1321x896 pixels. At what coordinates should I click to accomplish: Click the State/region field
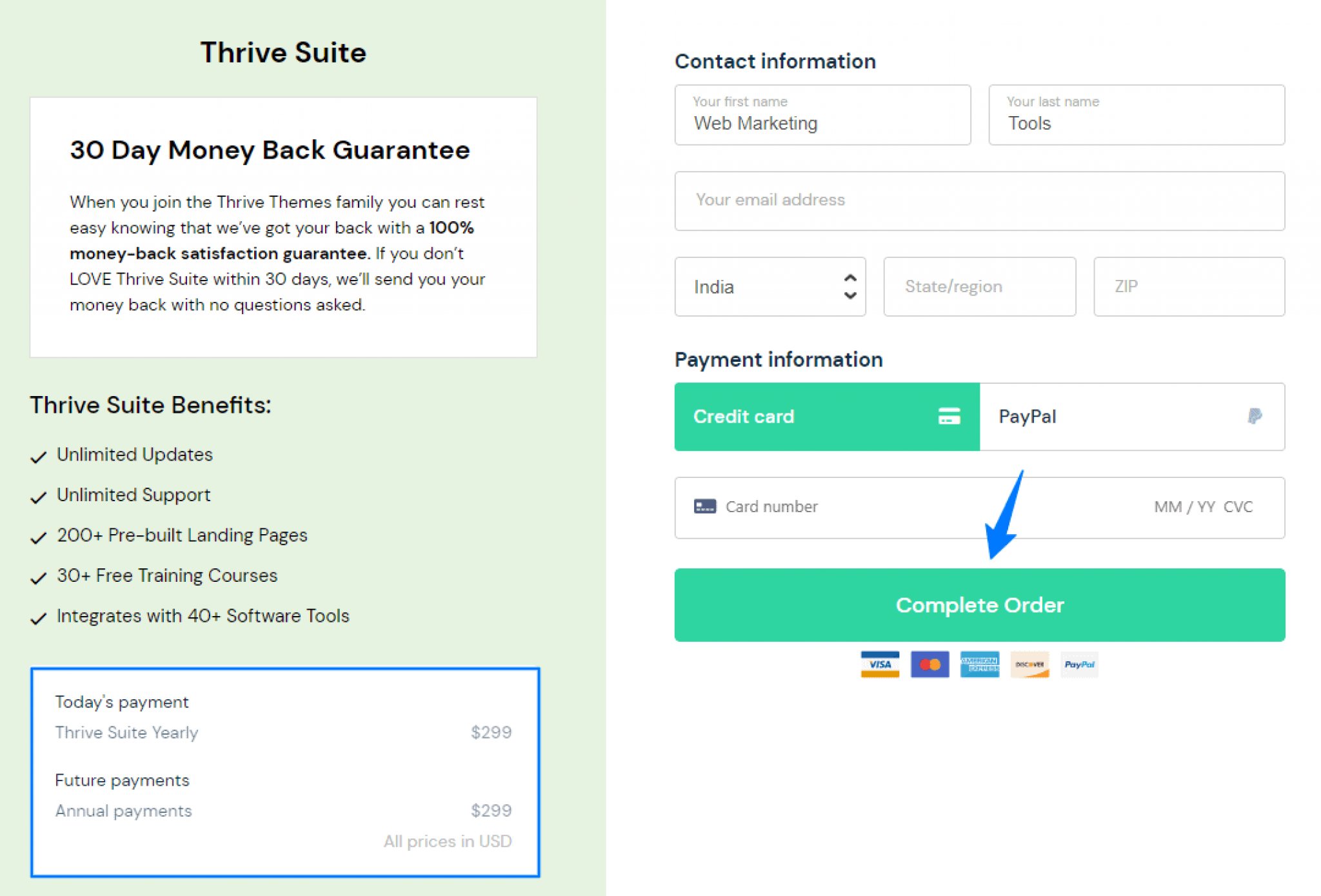[x=978, y=286]
